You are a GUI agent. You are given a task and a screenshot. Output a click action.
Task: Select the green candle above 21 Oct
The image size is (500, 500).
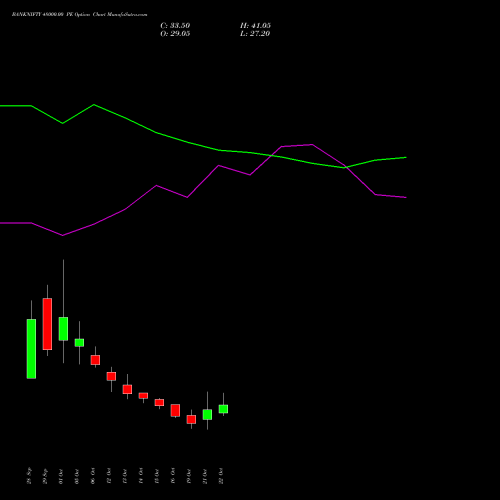pyautogui.click(x=207, y=414)
